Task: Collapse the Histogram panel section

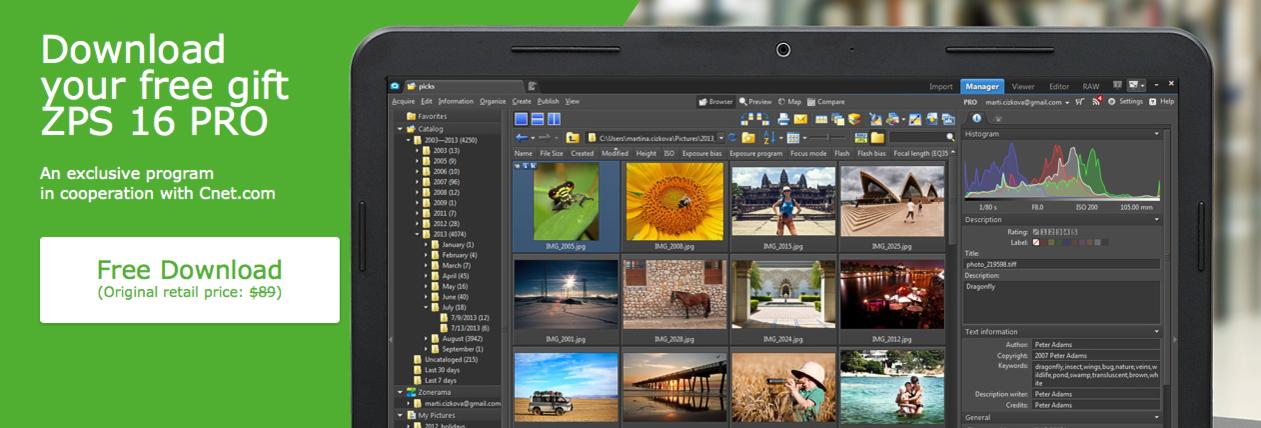Action: click(x=1157, y=133)
